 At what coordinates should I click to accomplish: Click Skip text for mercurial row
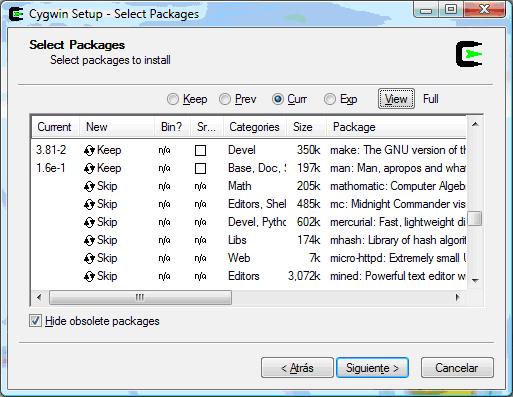pos(107,222)
